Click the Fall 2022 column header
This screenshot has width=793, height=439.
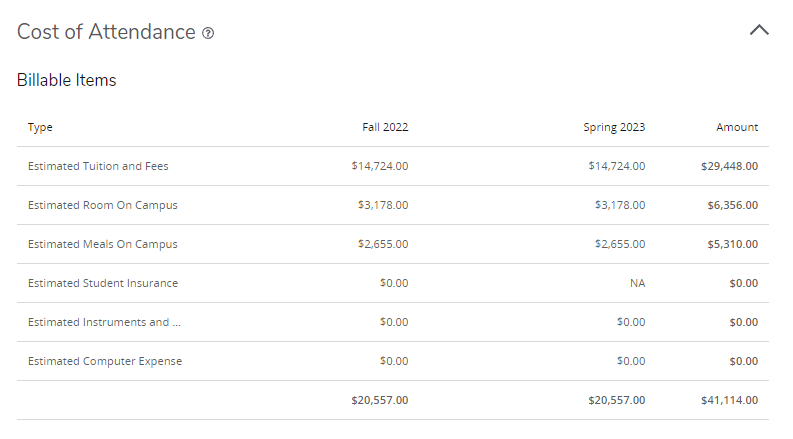point(385,127)
